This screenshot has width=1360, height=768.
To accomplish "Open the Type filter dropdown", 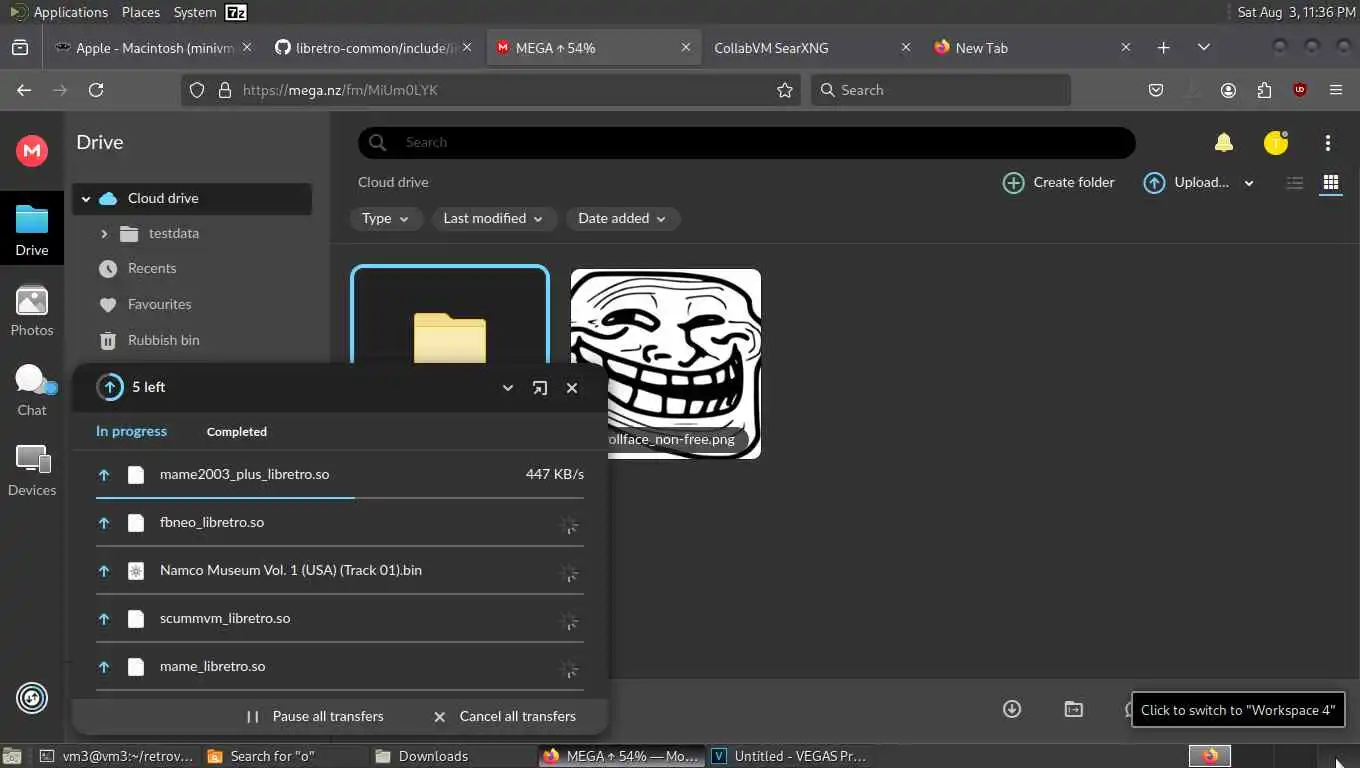I will (x=386, y=219).
